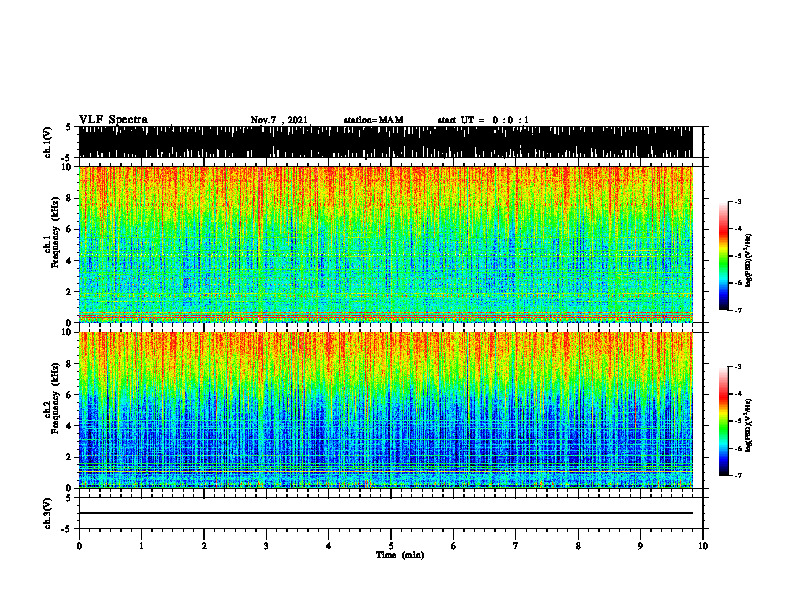Click the "ch.3(V)" axis label
The width and height of the screenshot is (792, 612).
(48, 513)
